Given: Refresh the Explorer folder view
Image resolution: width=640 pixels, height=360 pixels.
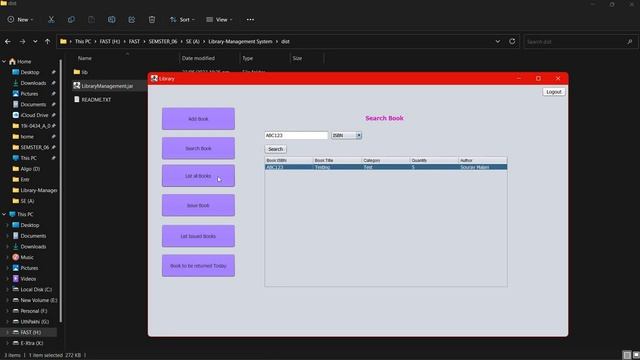Looking at the screenshot, I should [512, 42].
